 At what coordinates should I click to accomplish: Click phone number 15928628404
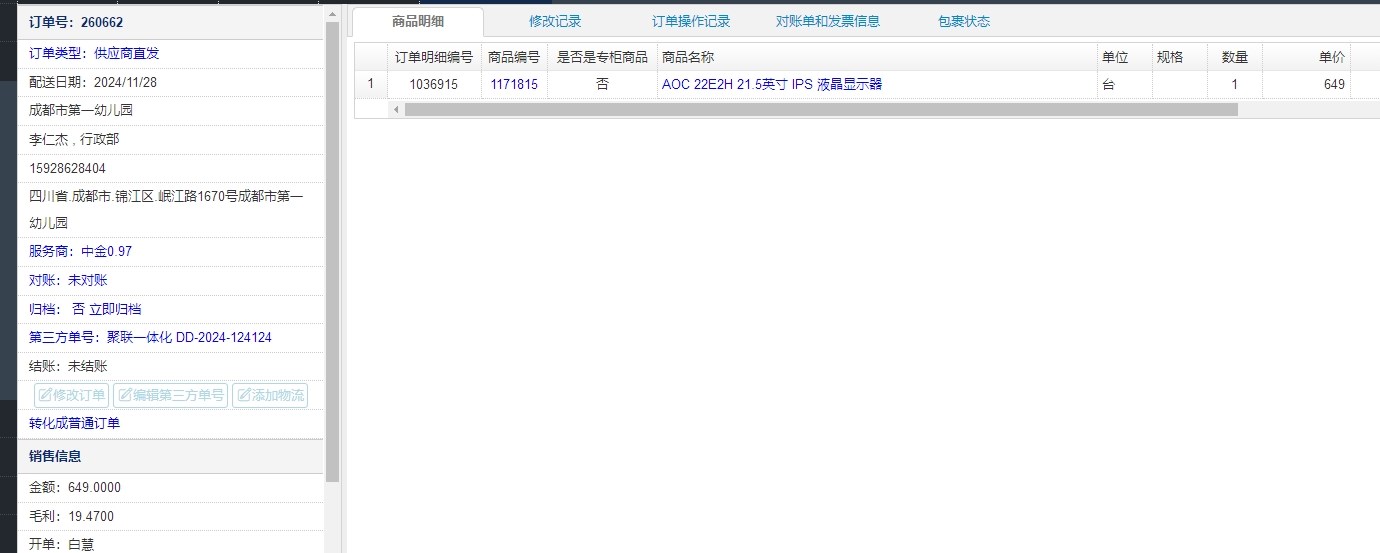(x=67, y=168)
